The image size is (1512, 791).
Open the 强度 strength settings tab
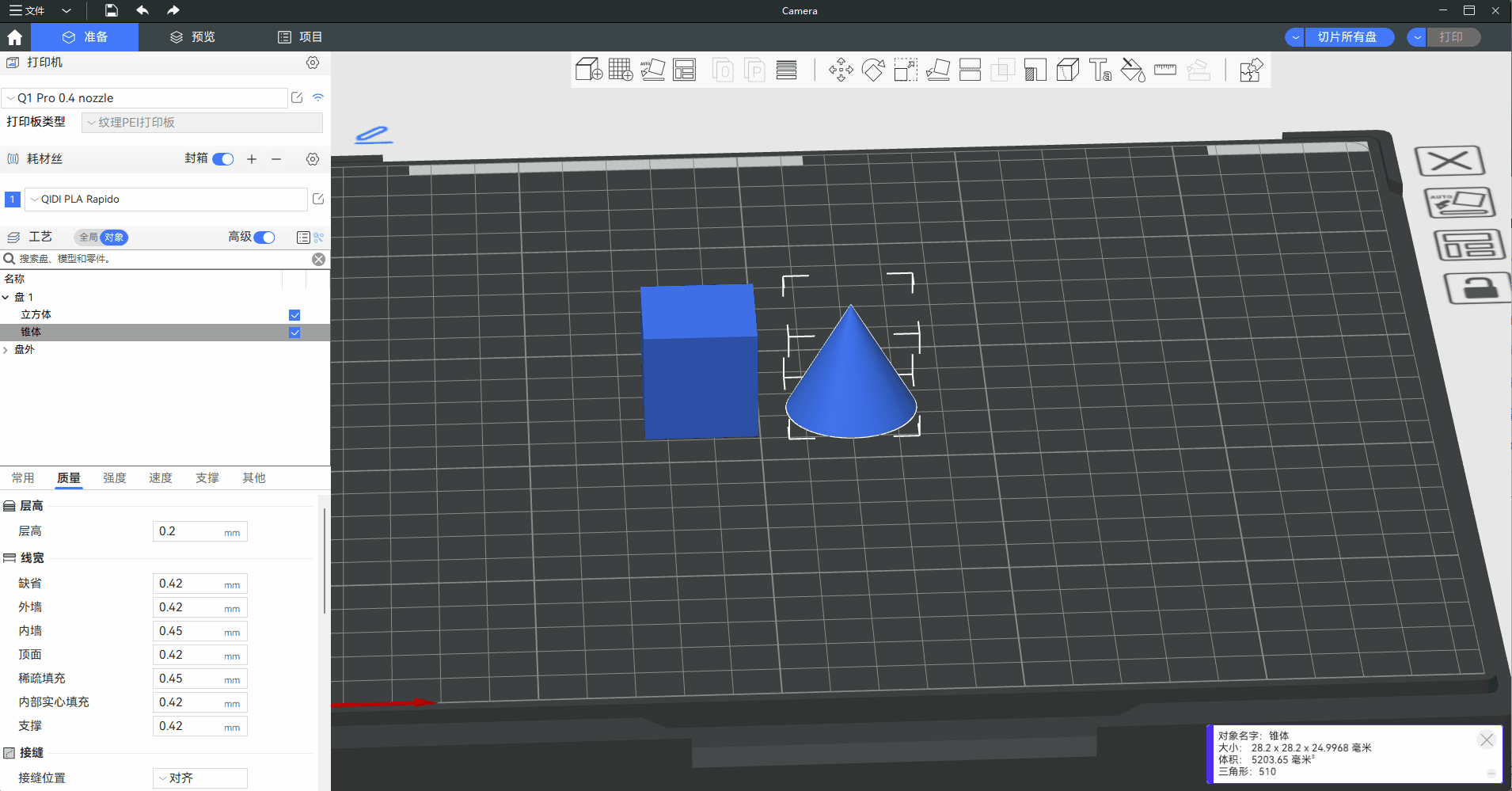[x=115, y=478]
